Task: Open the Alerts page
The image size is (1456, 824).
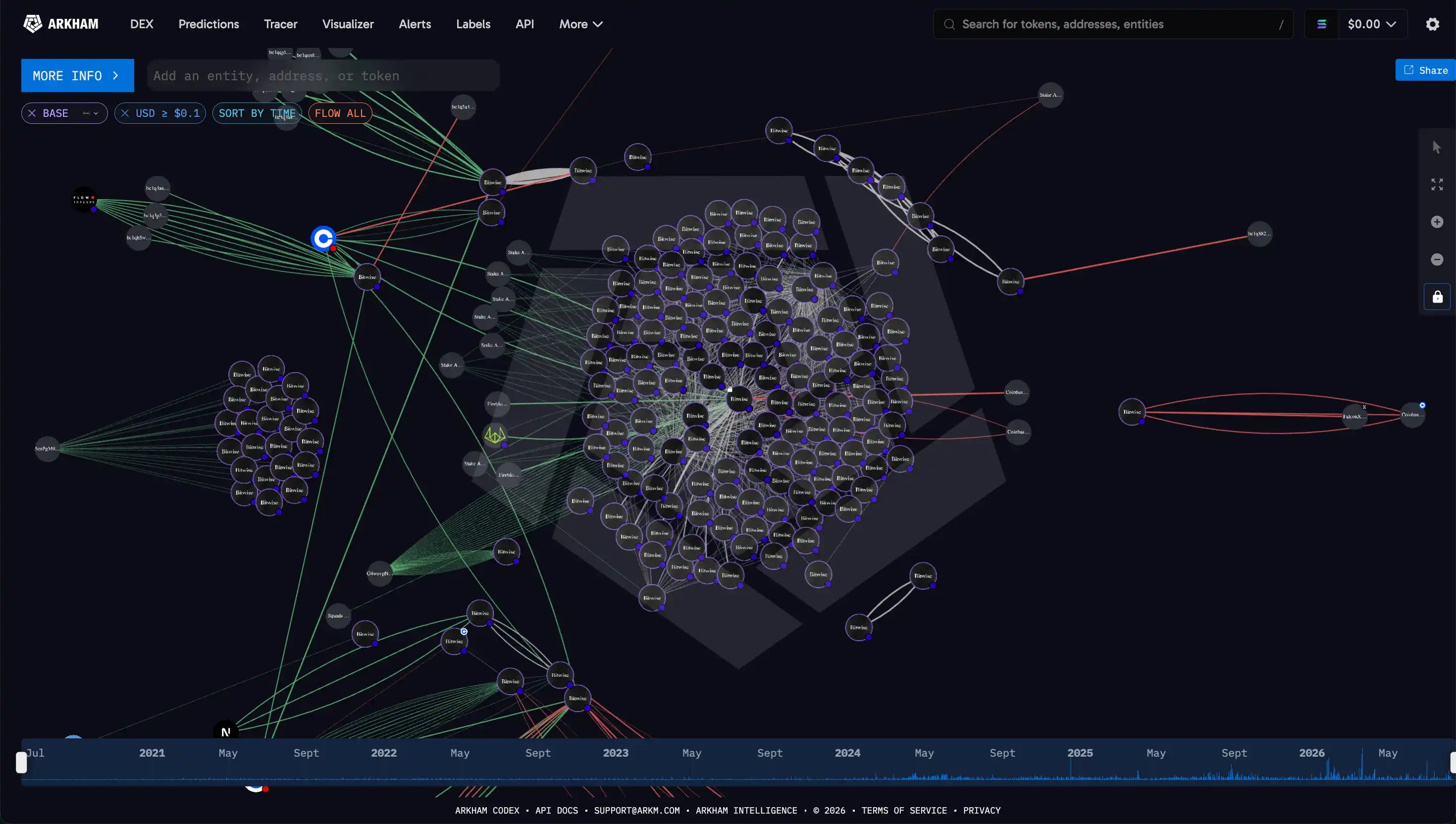Action: point(415,24)
